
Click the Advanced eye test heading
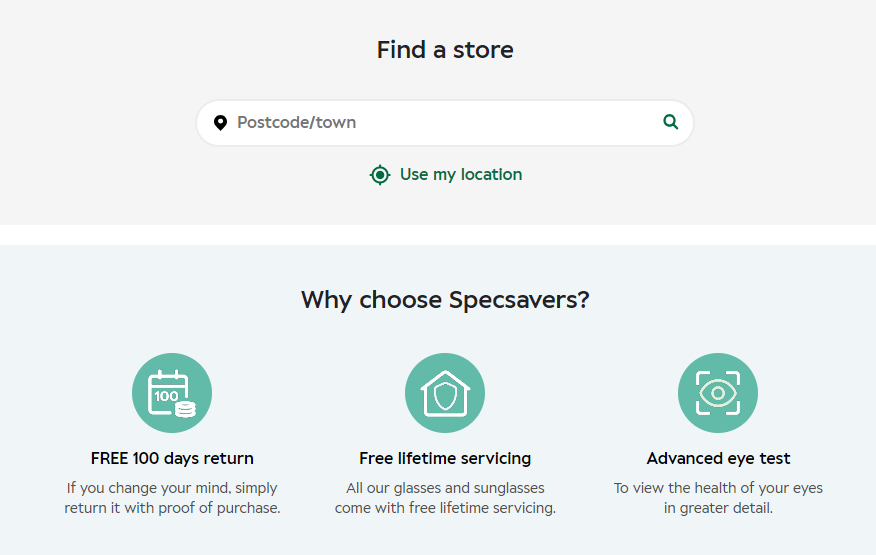pos(718,458)
